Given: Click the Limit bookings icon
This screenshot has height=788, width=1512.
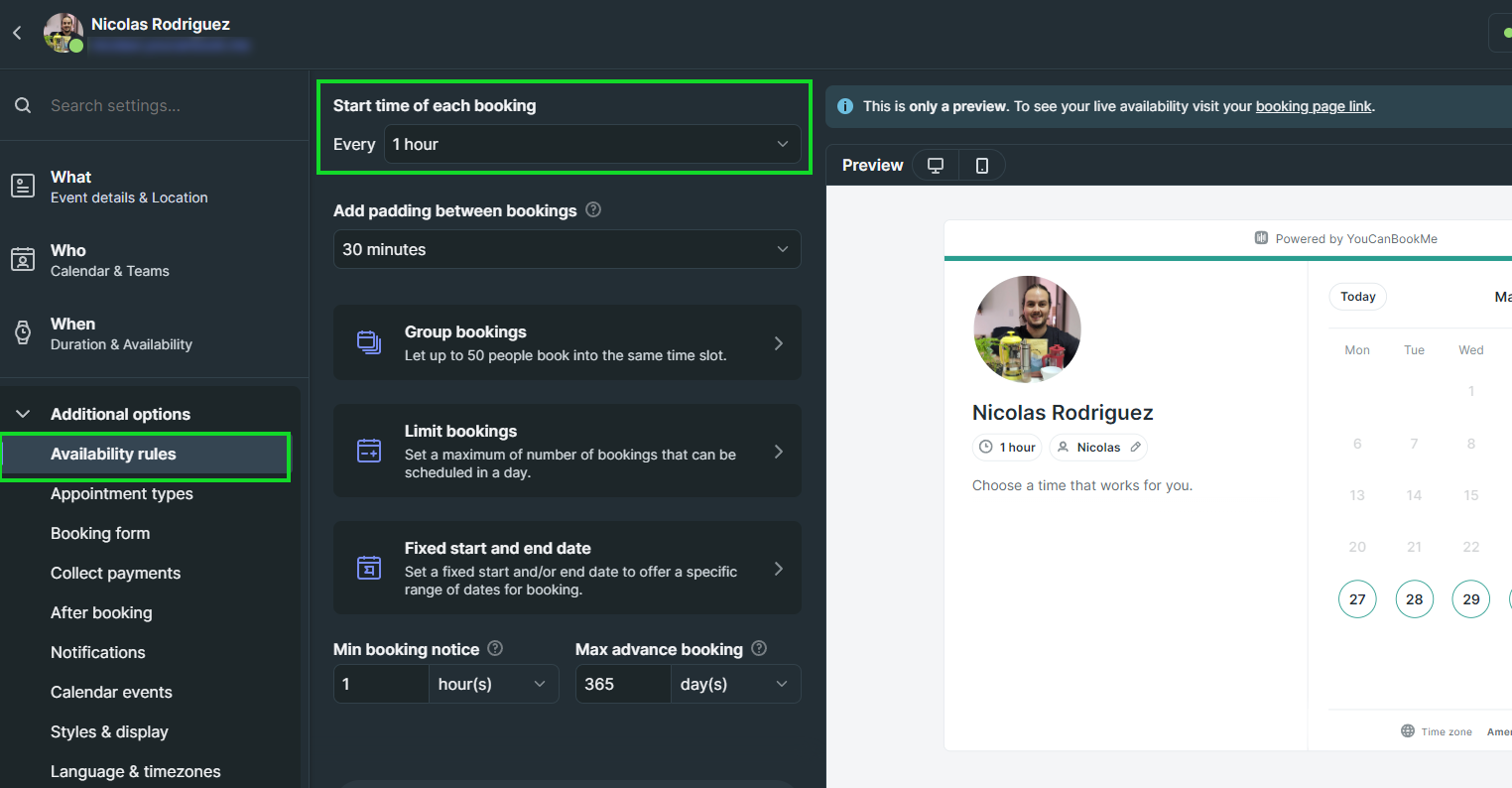Looking at the screenshot, I should click(x=369, y=451).
